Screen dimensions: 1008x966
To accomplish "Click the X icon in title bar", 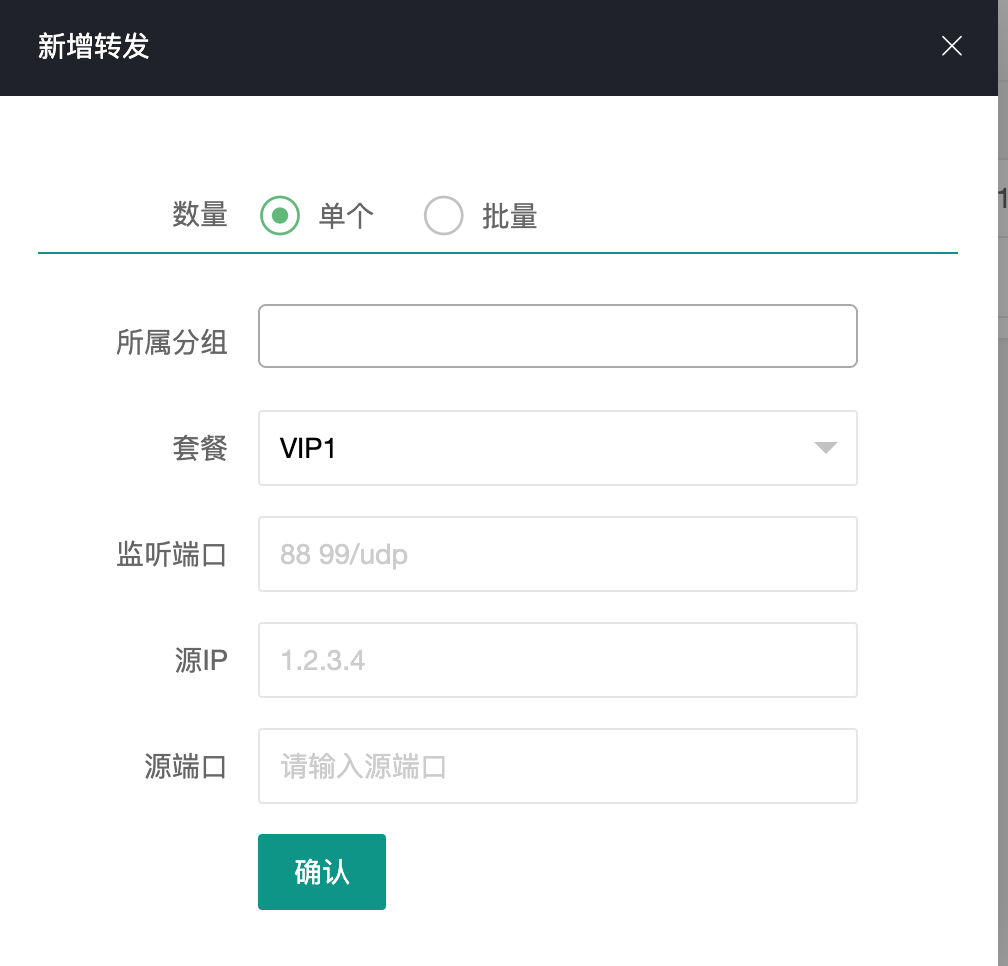I will 951,46.
